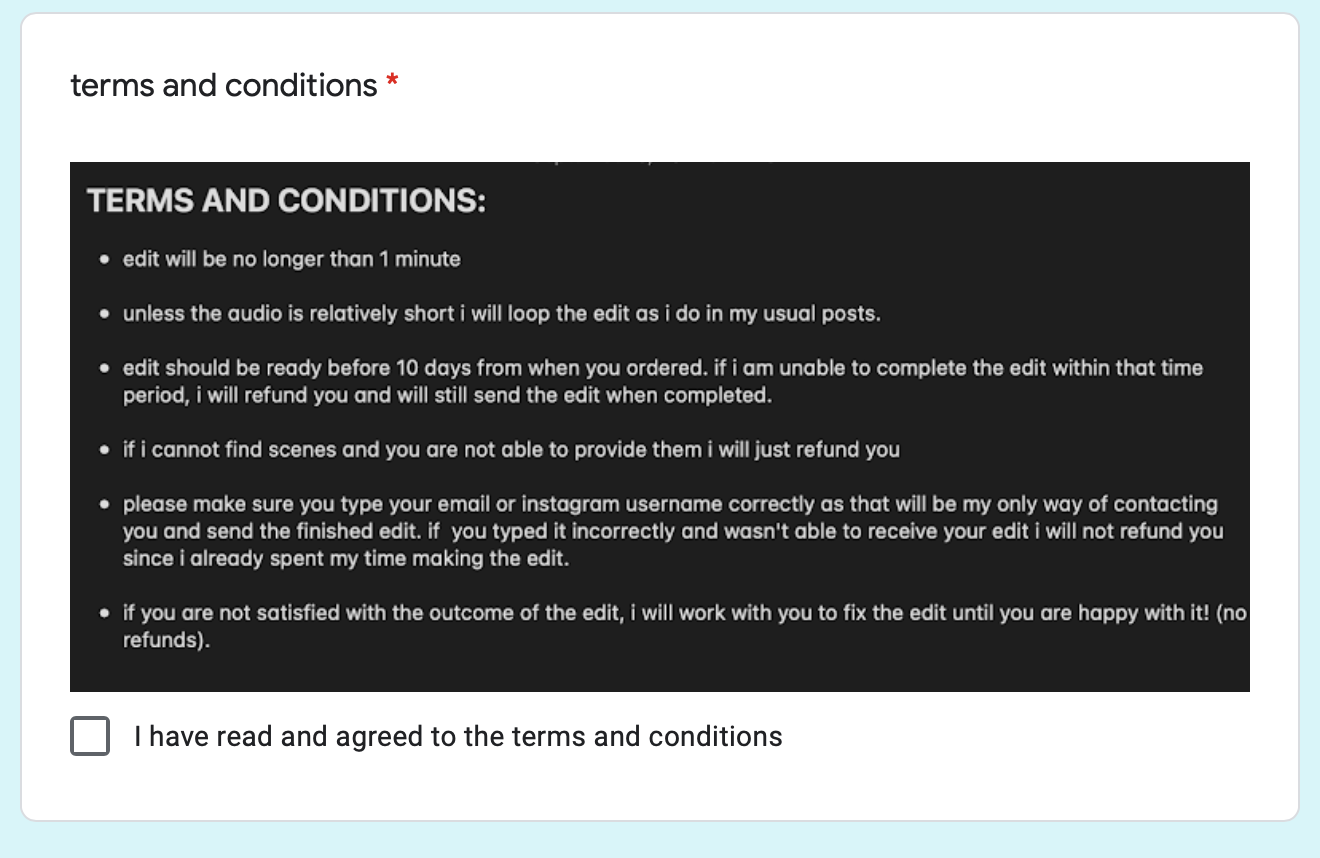This screenshot has width=1320, height=858.
Task: Check the "I have read and agreed" checkbox
Action: pos(90,737)
